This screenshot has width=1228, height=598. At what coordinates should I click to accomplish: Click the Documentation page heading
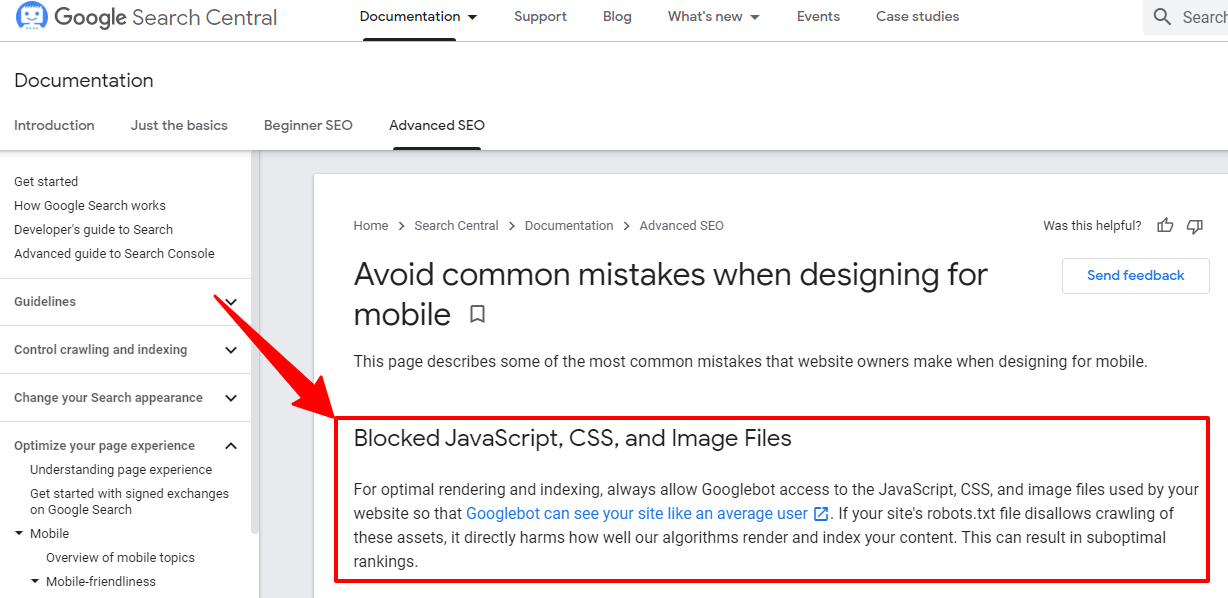84,81
